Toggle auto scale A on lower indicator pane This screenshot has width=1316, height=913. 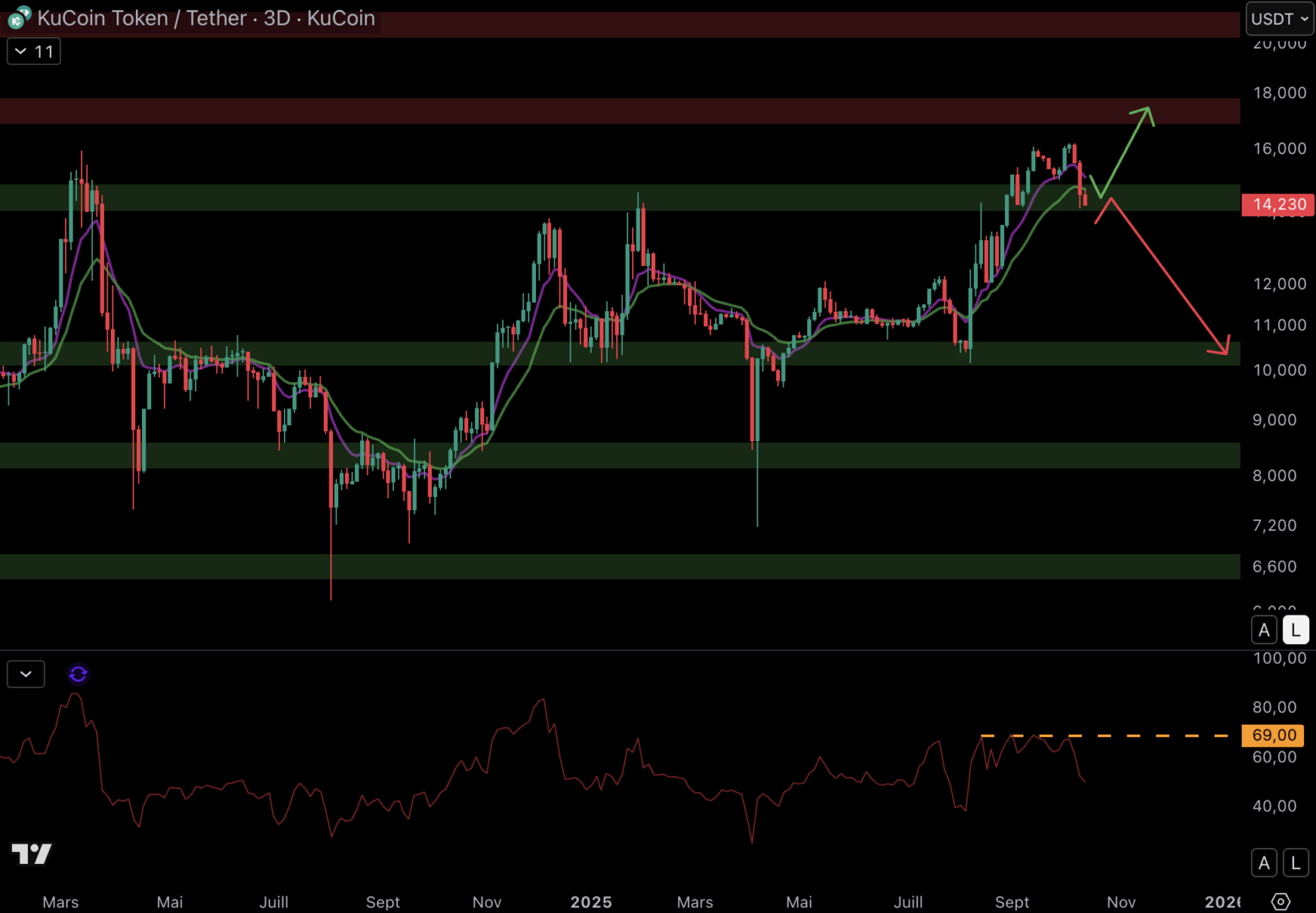(1264, 863)
